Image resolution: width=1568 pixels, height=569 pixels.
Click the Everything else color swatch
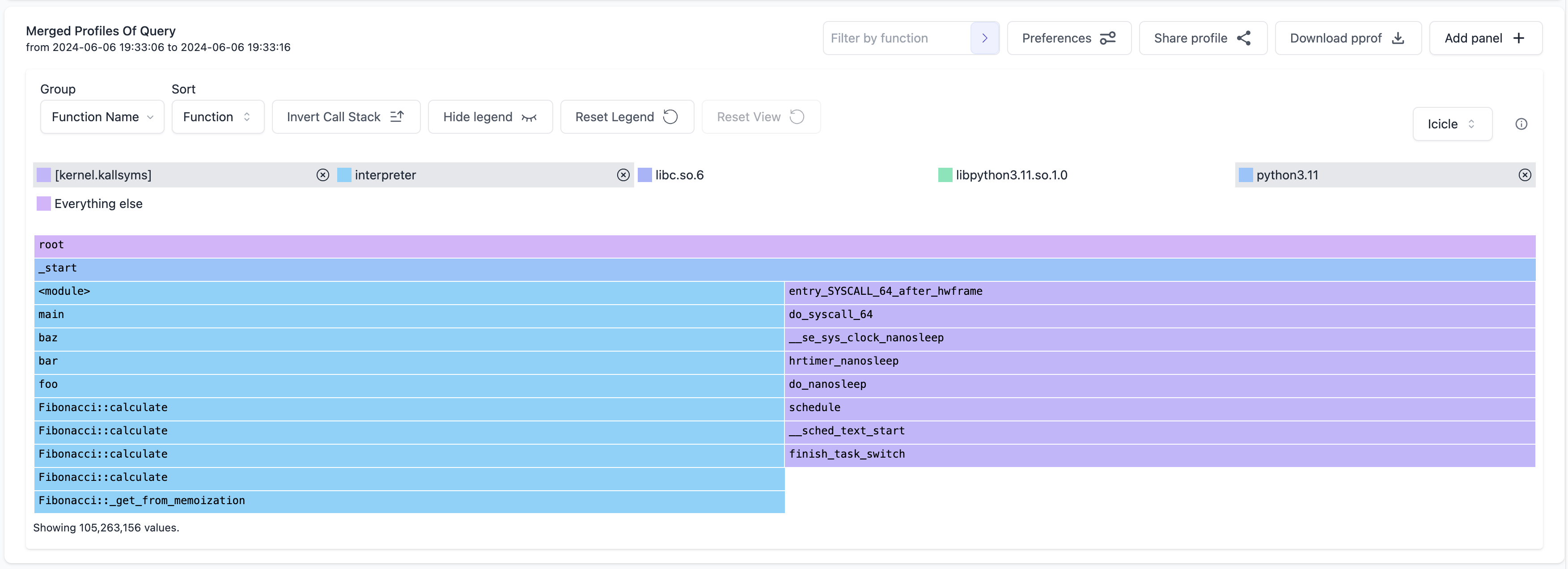coord(43,203)
